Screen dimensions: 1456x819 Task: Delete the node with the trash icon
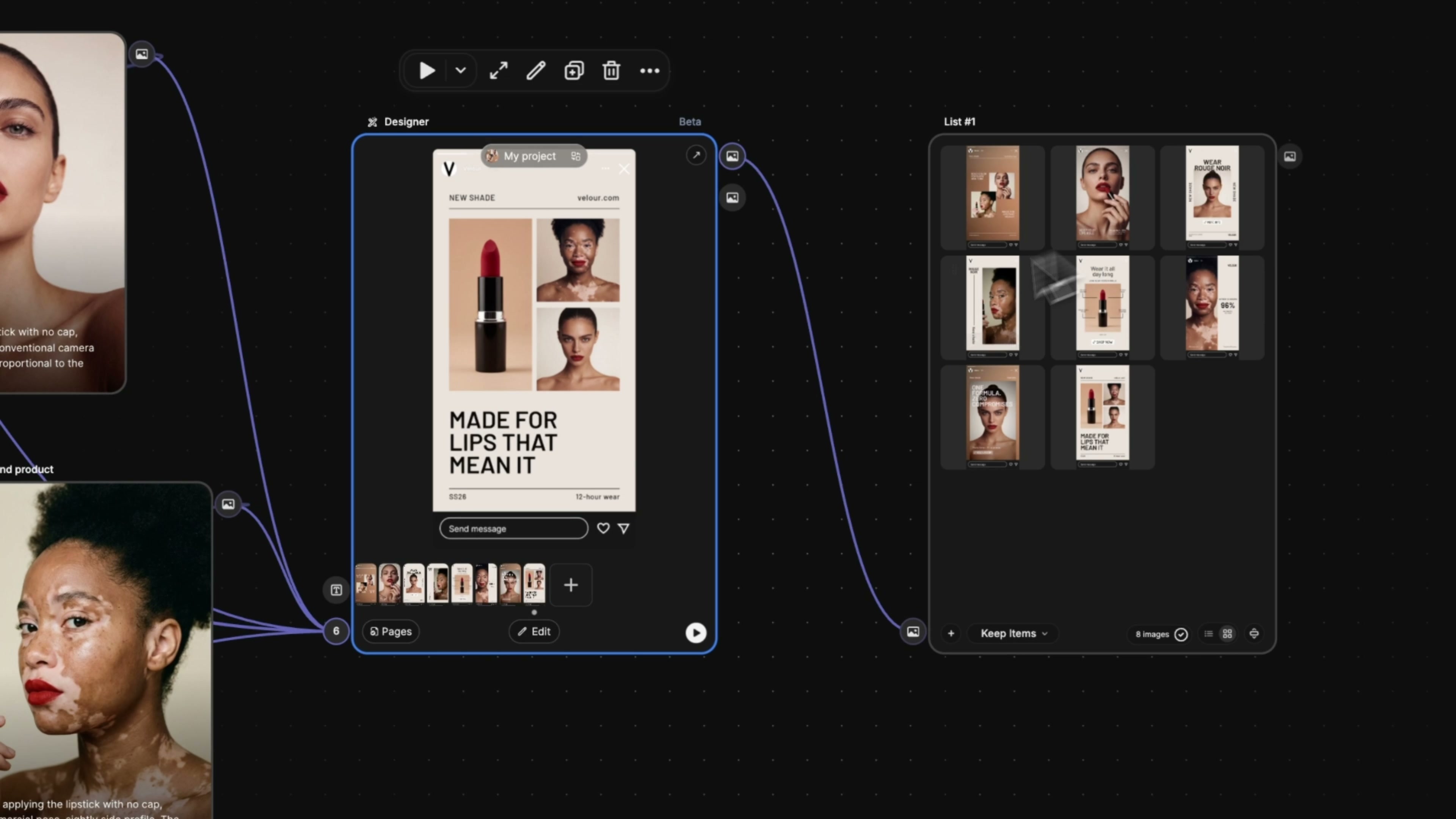tap(611, 71)
